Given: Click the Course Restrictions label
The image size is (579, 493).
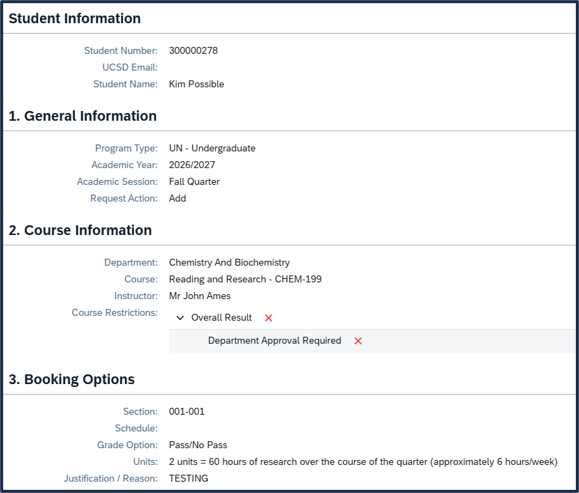Looking at the screenshot, I should click(x=114, y=313).
